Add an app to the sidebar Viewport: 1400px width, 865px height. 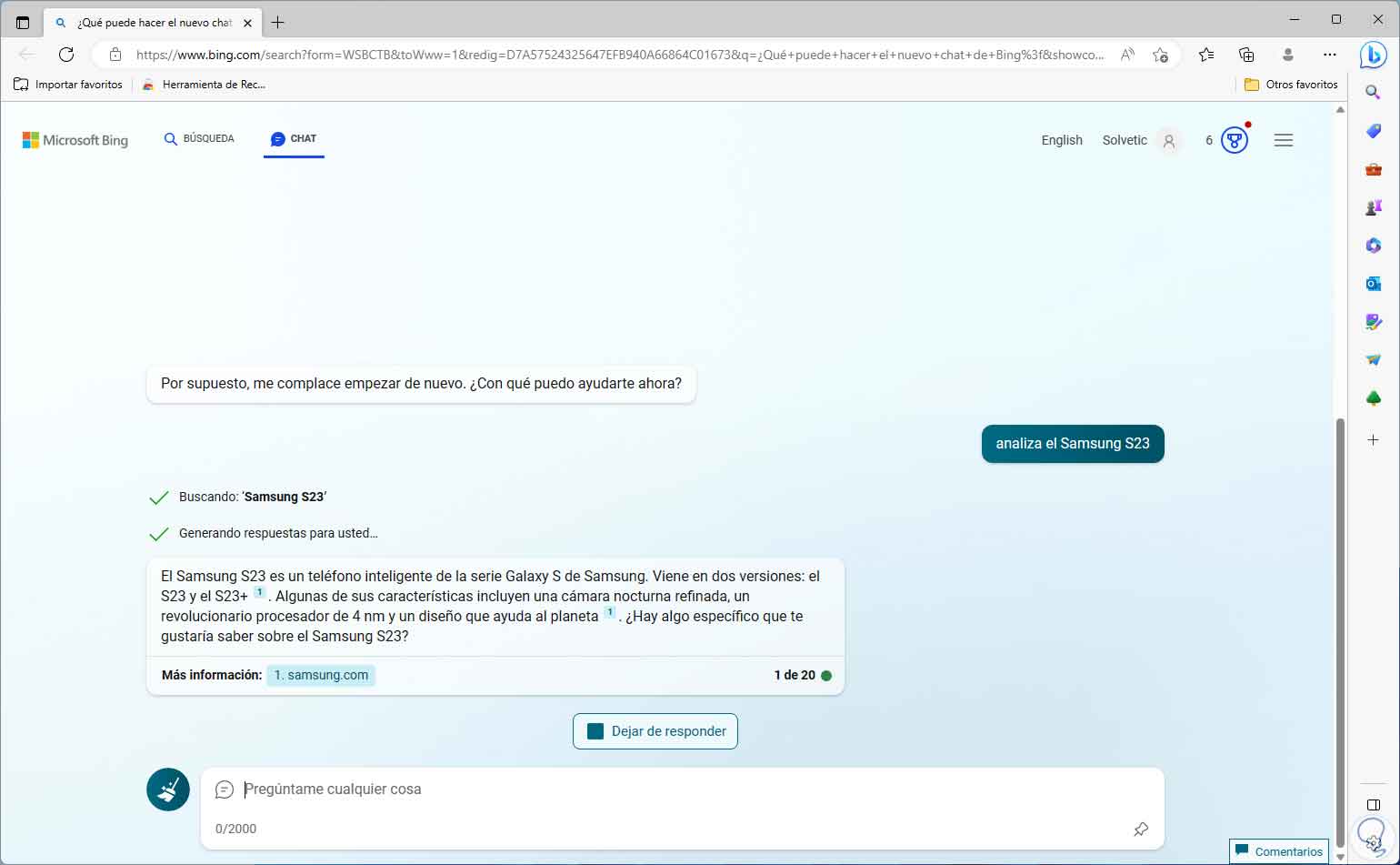[x=1373, y=440]
